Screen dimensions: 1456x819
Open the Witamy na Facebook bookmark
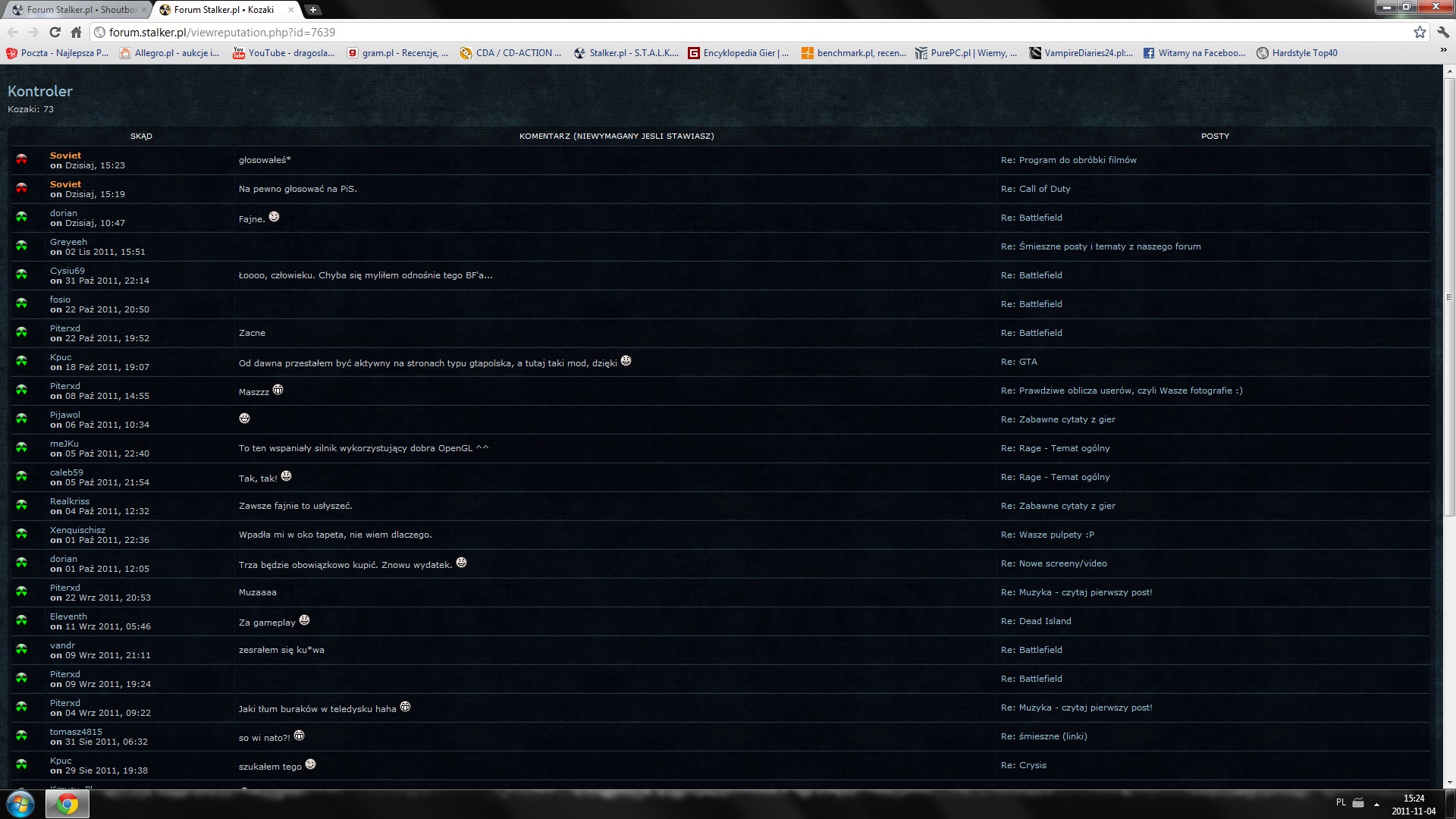point(1194,53)
